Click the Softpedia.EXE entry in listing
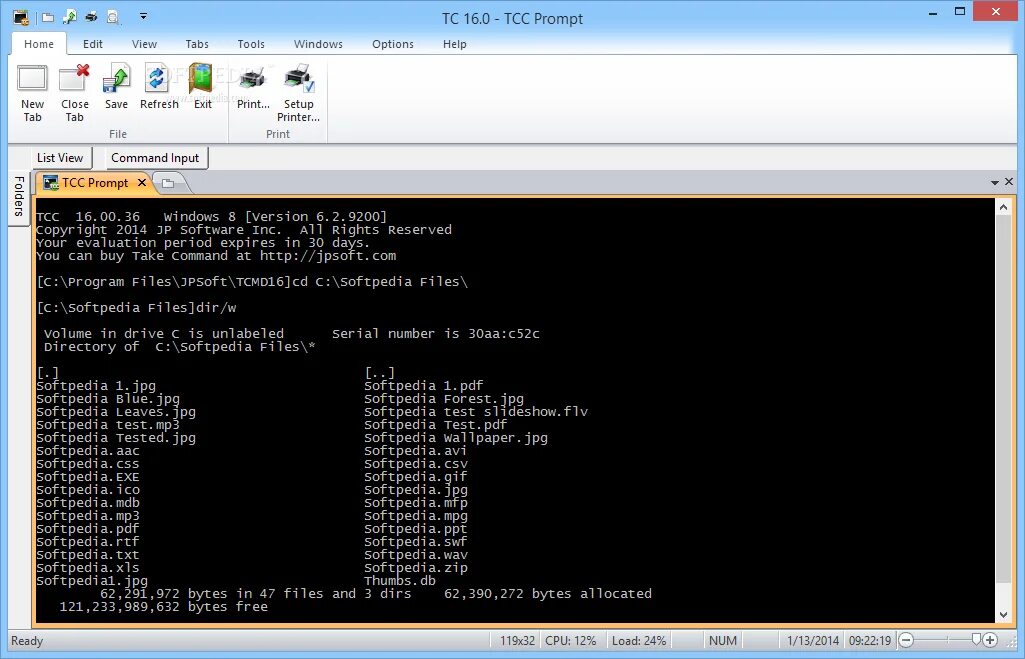The image size is (1025, 659). pos(88,477)
